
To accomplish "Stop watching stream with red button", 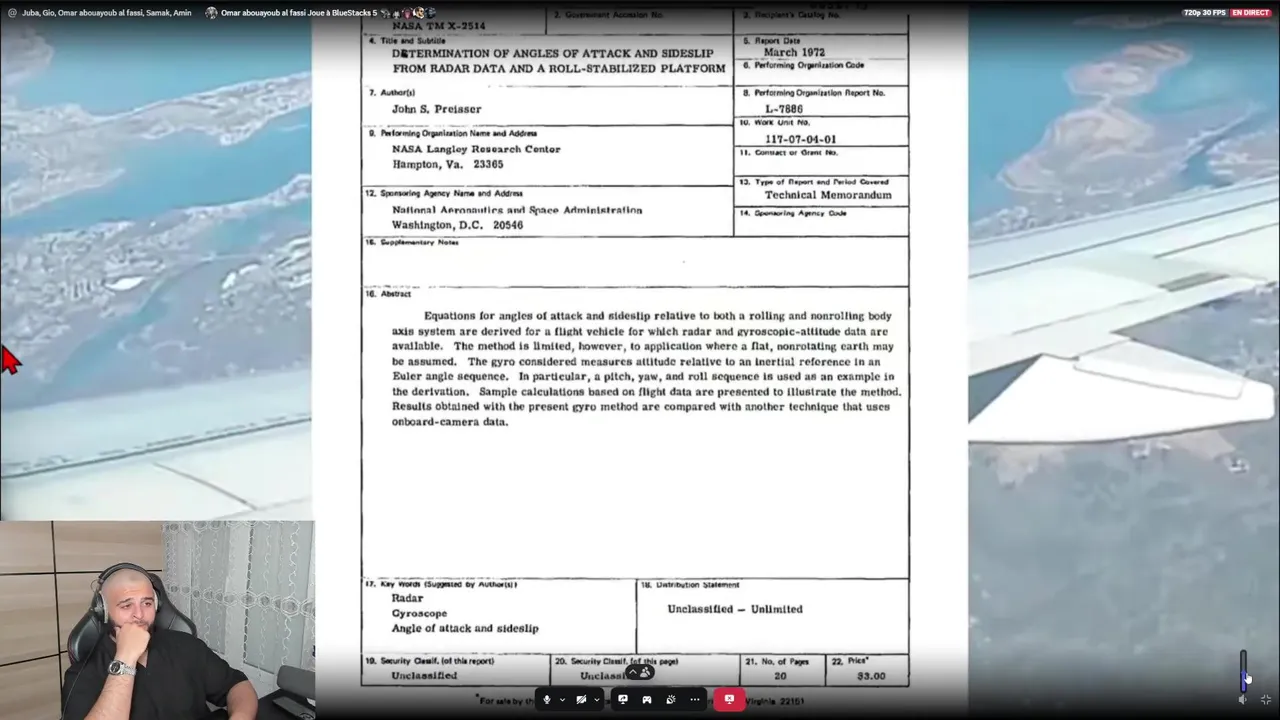I will pos(729,700).
